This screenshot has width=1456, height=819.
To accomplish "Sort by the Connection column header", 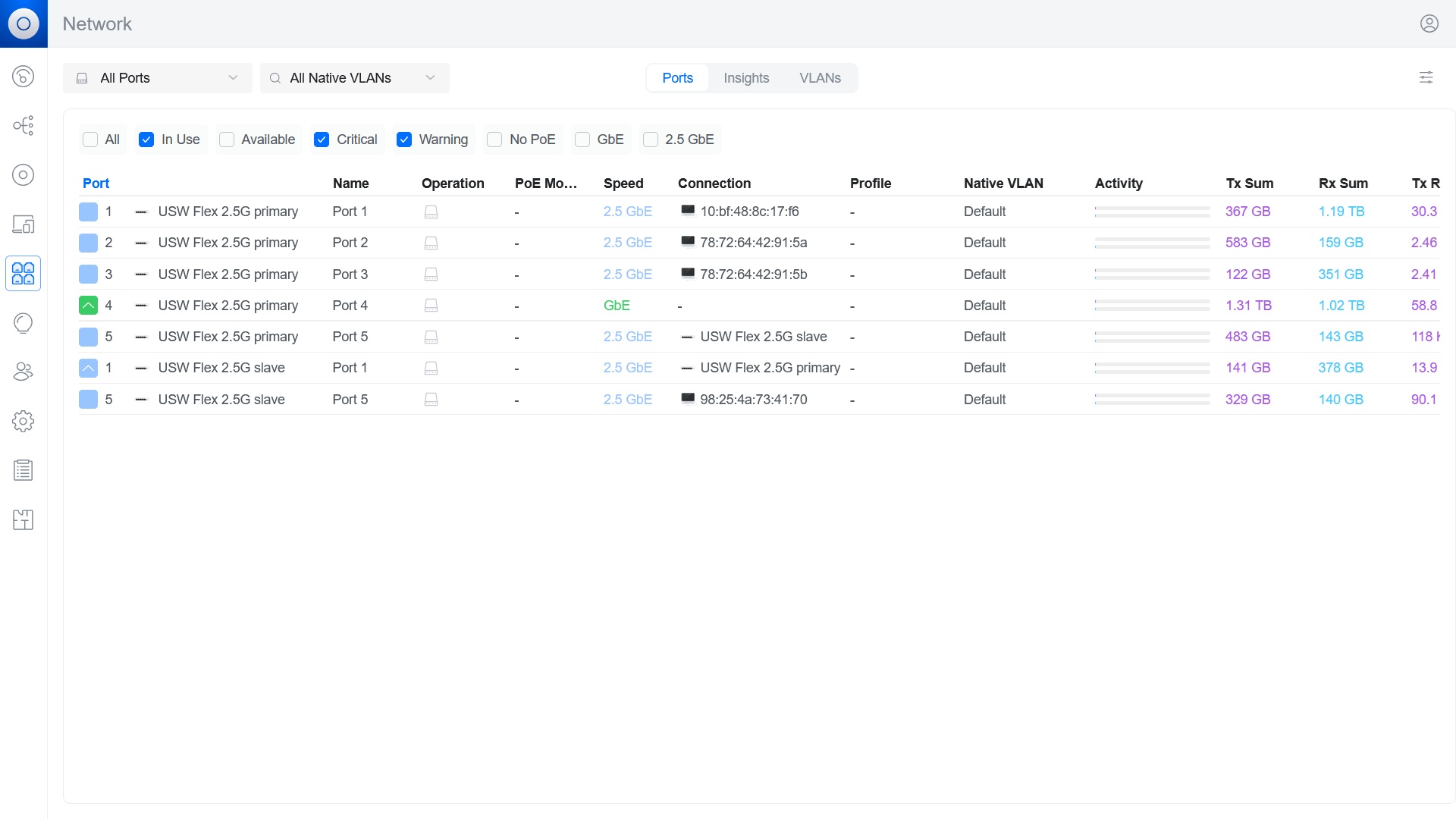I will pyautogui.click(x=714, y=184).
